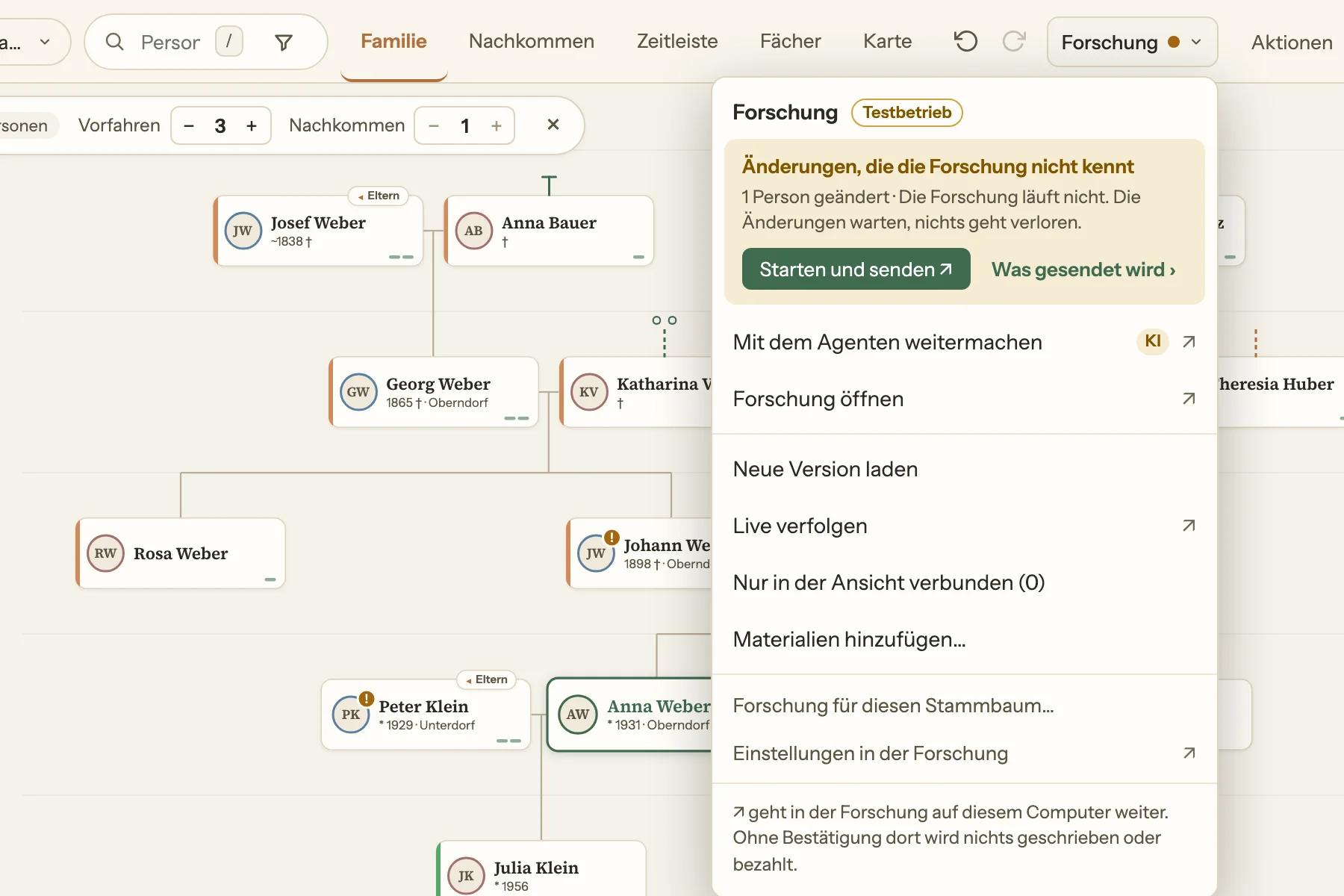Click AB avatar of Anna Bauer
Screen dimensions: 1344x896
click(x=473, y=231)
